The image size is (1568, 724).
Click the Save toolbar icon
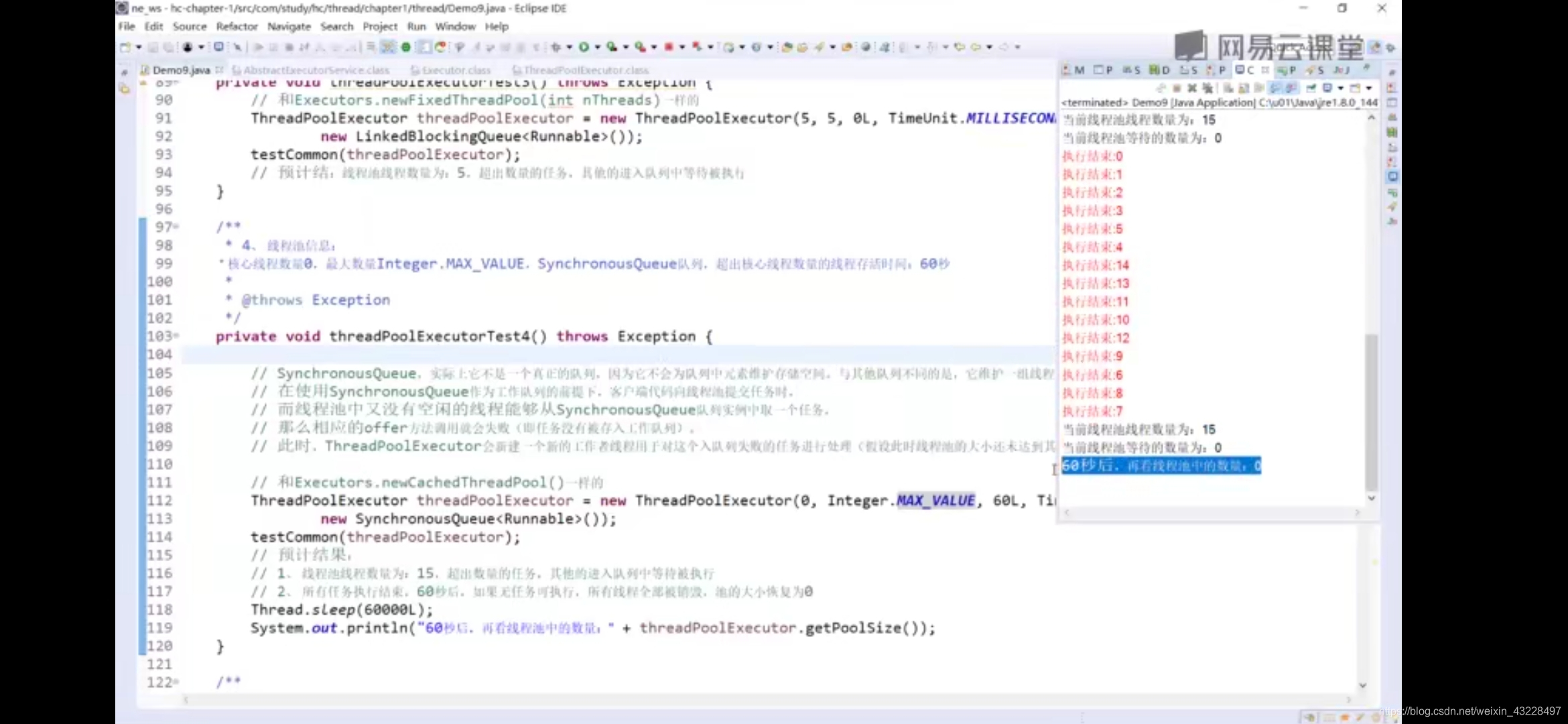tap(153, 47)
